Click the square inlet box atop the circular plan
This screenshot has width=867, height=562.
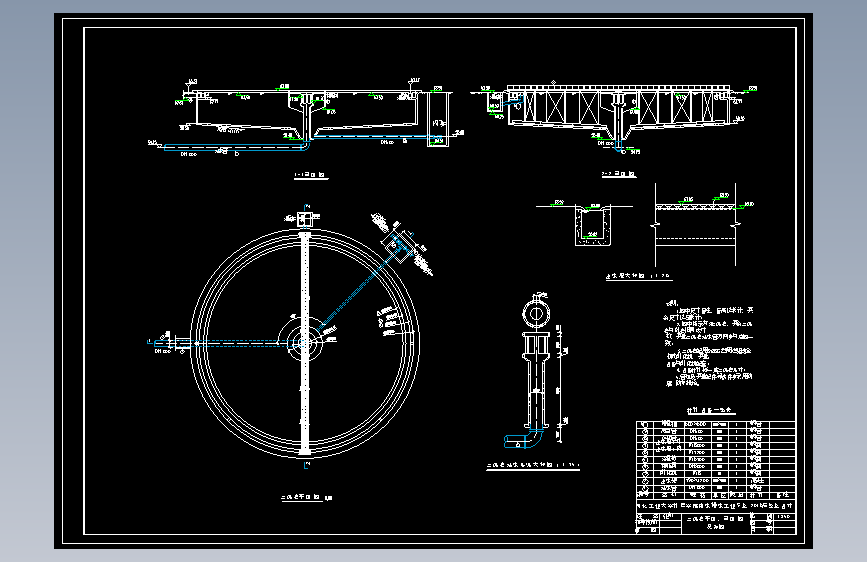point(305,219)
